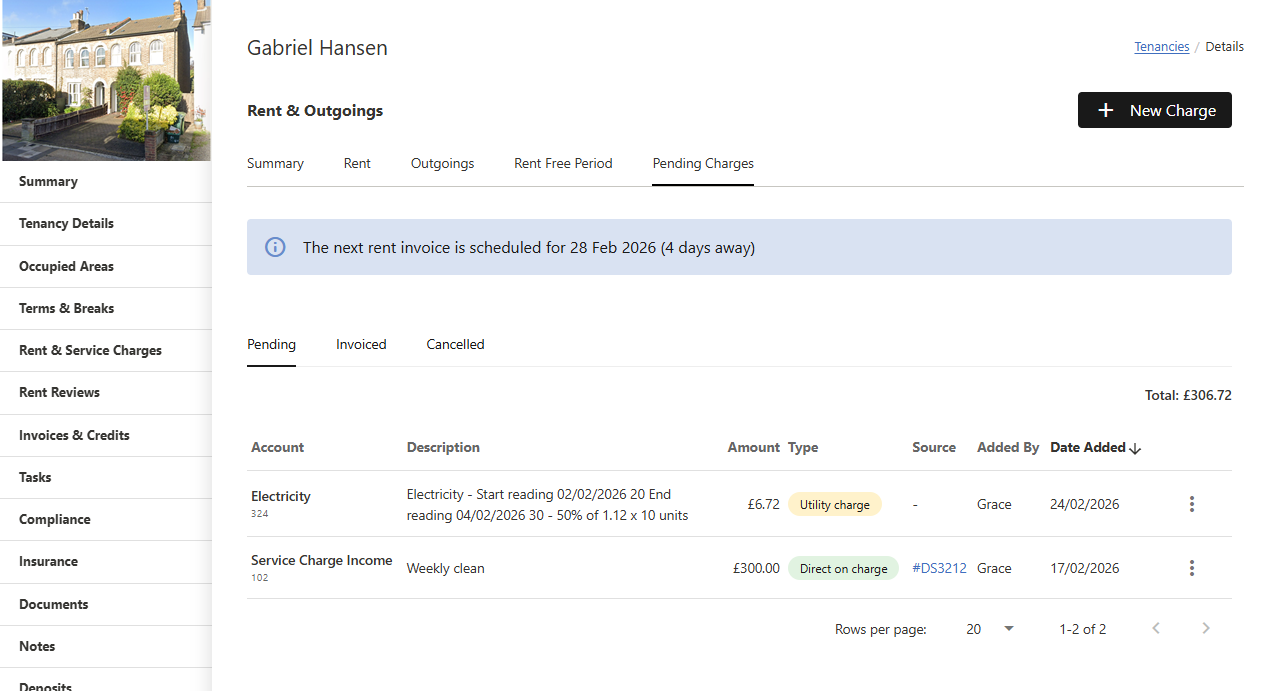Click the info icon in the invoice banner
1273x691 pixels.
coord(275,247)
